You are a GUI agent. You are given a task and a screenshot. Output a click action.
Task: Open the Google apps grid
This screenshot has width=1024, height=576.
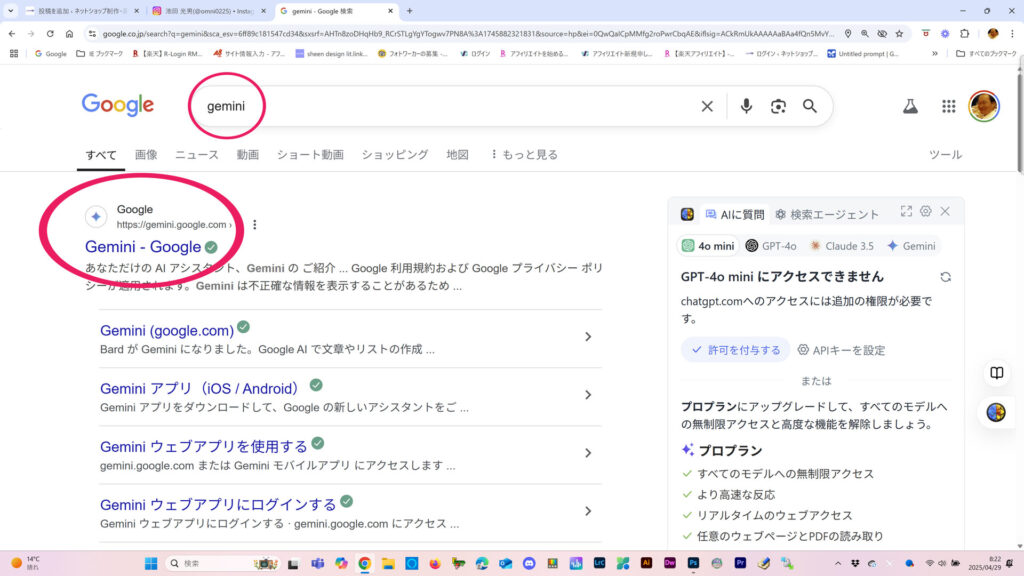click(x=948, y=106)
